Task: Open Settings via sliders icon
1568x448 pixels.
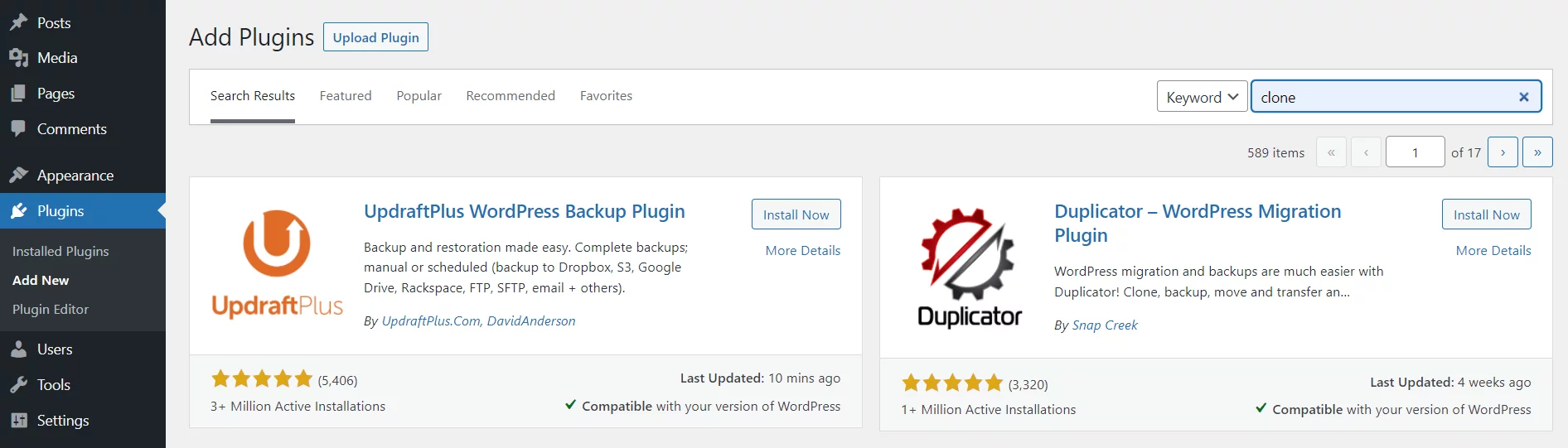Action: click(18, 421)
